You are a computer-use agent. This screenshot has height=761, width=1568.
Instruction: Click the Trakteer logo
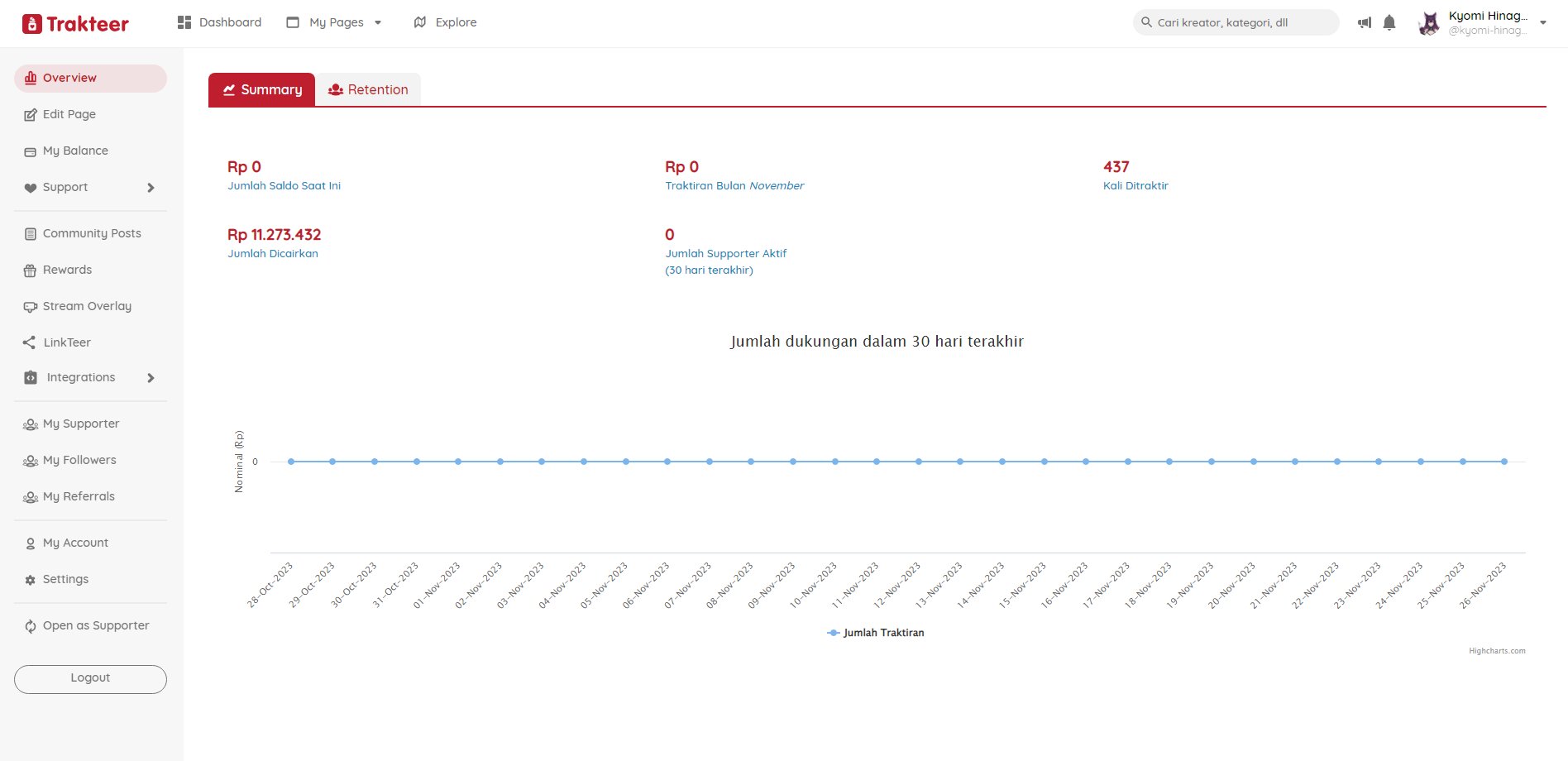[75, 24]
